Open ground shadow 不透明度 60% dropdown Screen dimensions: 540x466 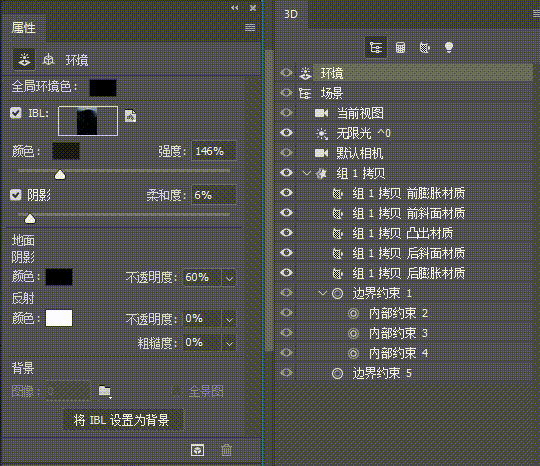(x=229, y=278)
